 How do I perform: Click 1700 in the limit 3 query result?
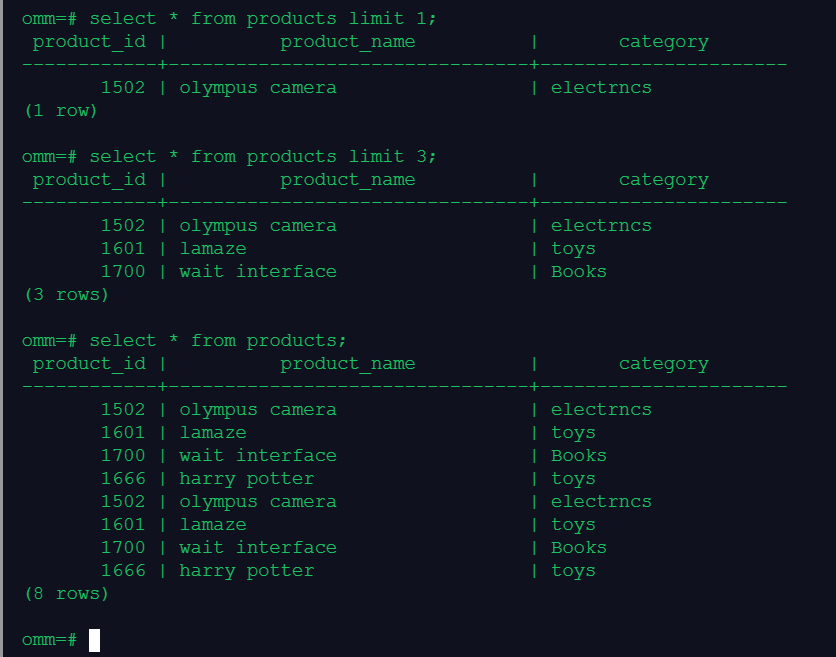point(122,272)
